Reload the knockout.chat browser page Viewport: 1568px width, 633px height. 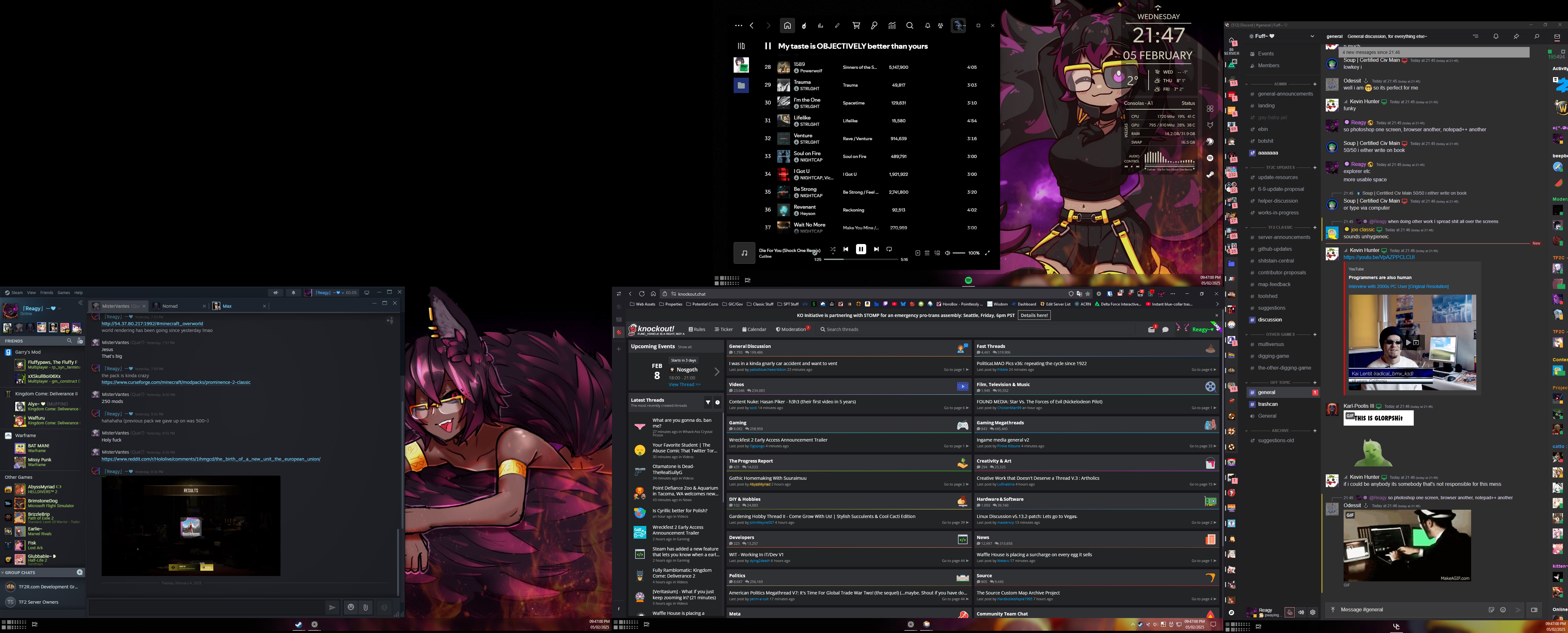coord(642,293)
